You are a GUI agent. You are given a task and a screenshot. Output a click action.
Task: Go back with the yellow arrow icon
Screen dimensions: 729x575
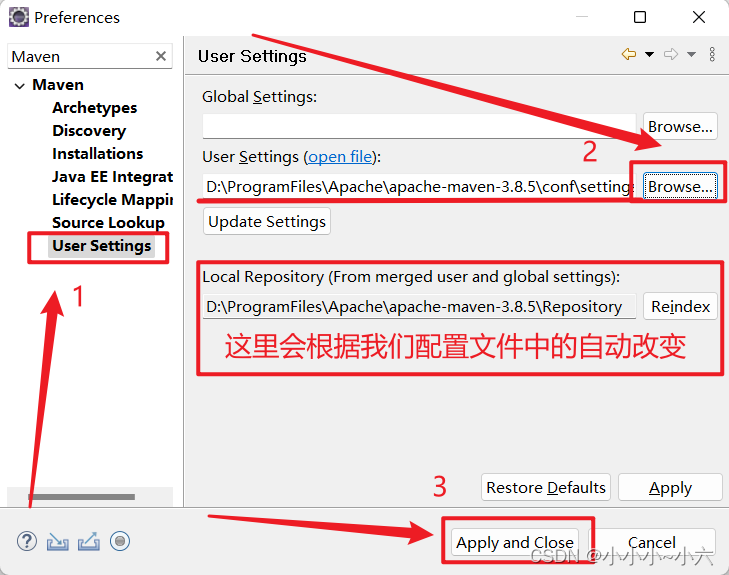[629, 54]
